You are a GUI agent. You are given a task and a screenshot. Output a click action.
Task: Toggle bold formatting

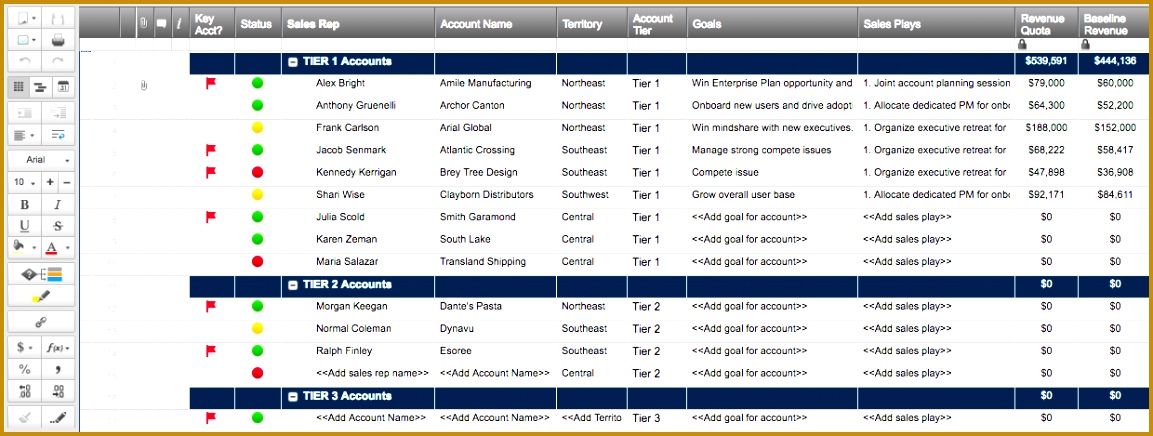(24, 205)
